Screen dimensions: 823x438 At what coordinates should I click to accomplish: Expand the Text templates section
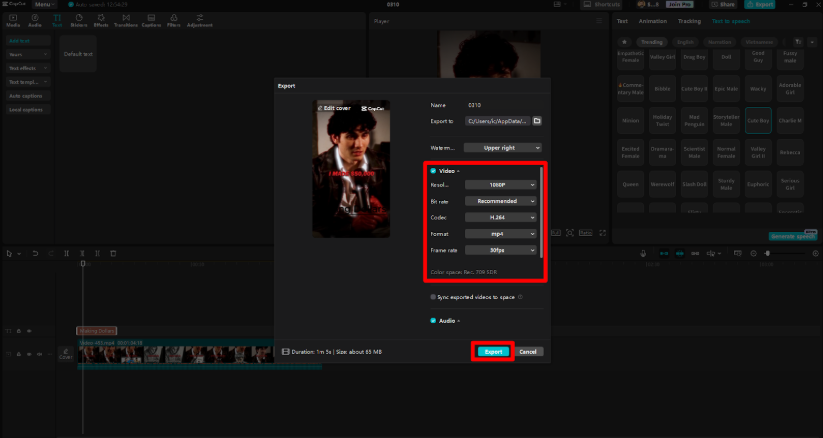(x=28, y=82)
